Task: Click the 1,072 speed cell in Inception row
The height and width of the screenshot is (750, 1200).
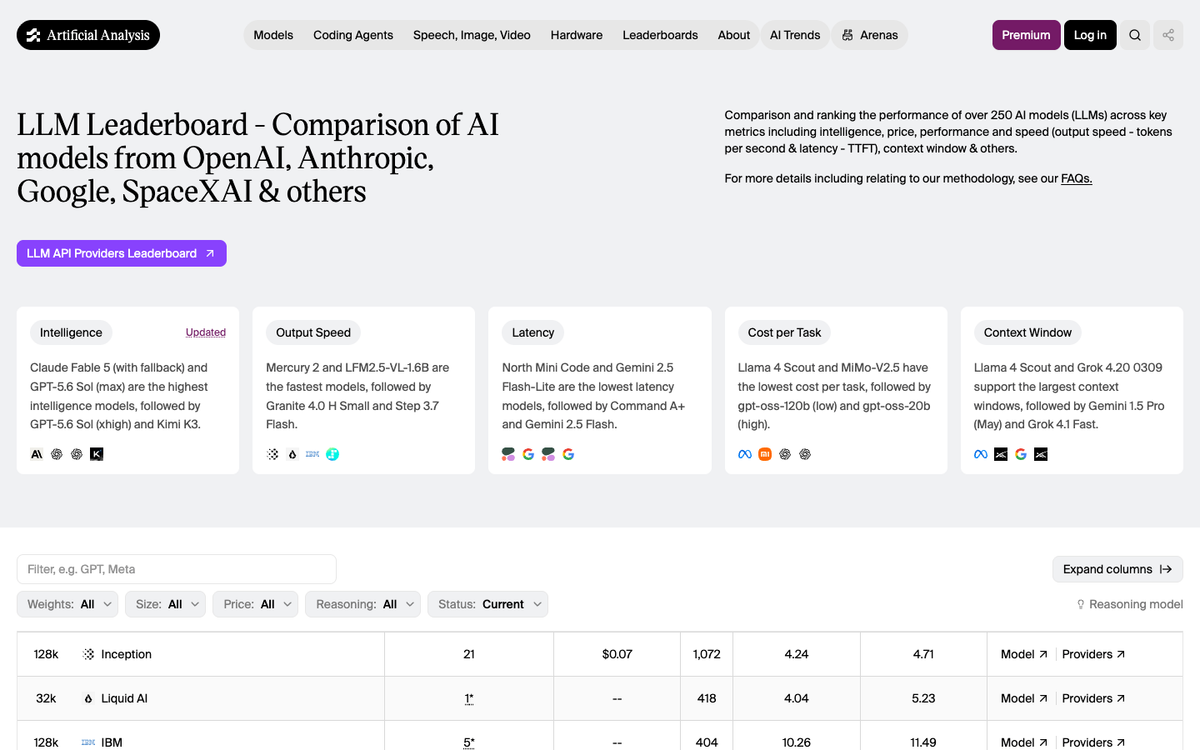Action: [706, 654]
